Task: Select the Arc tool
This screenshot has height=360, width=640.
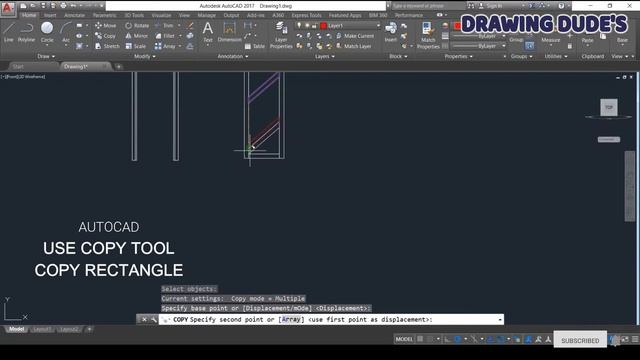Action: [66, 32]
